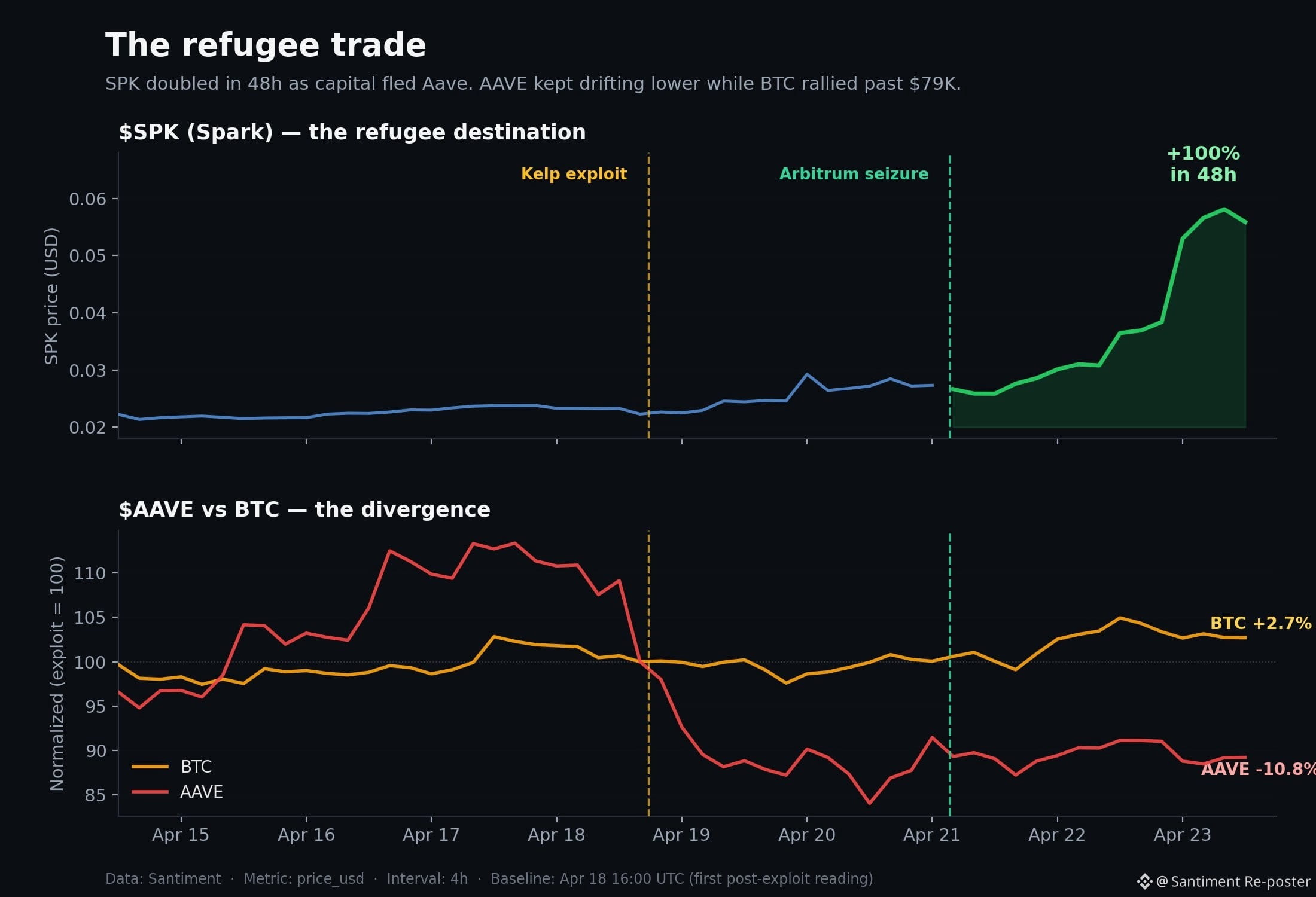Screen dimensions: 1316x897
Task: Click the "Apr 15" date label
Action: [181, 835]
